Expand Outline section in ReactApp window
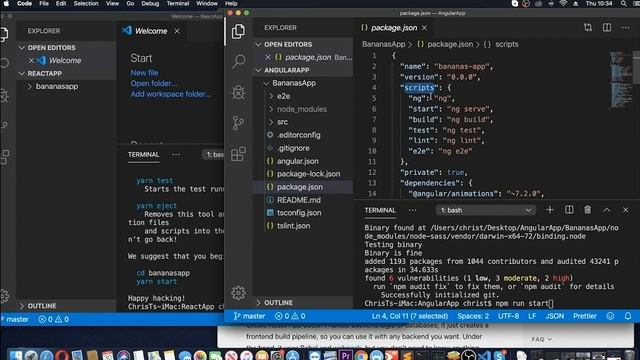640x360 pixels. click(66, 306)
